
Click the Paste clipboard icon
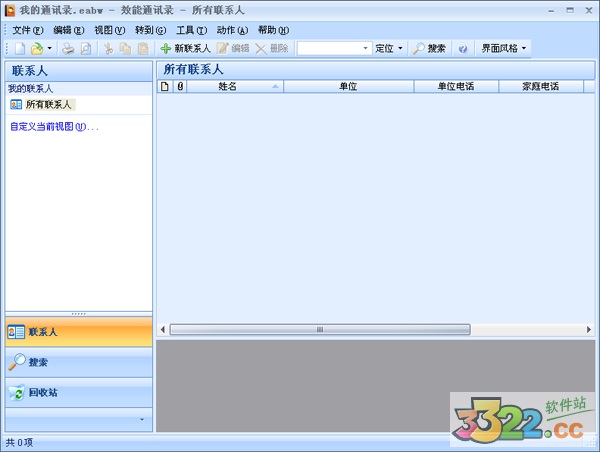(143, 49)
